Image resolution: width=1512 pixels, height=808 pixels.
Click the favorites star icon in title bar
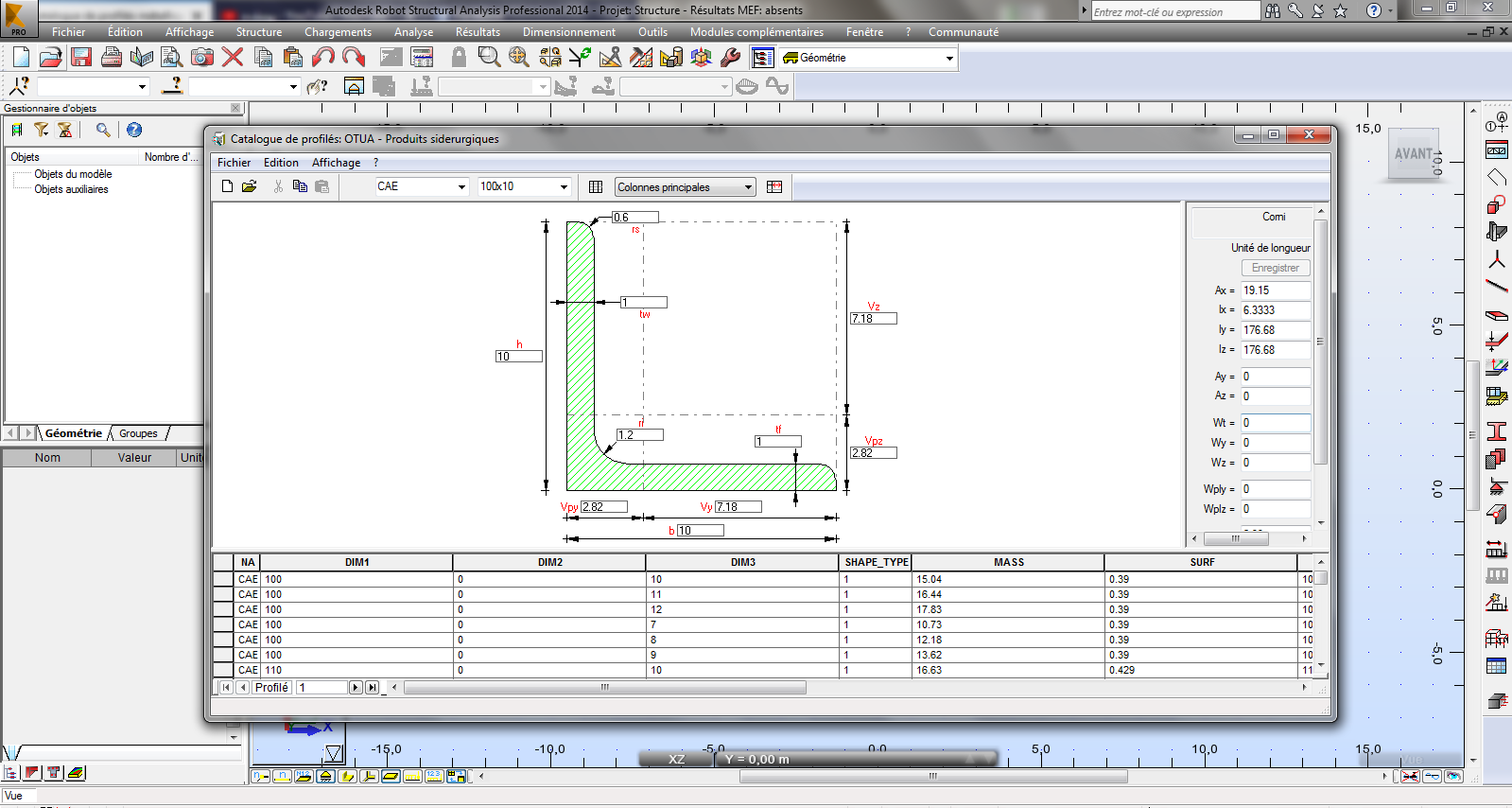pos(1341,10)
